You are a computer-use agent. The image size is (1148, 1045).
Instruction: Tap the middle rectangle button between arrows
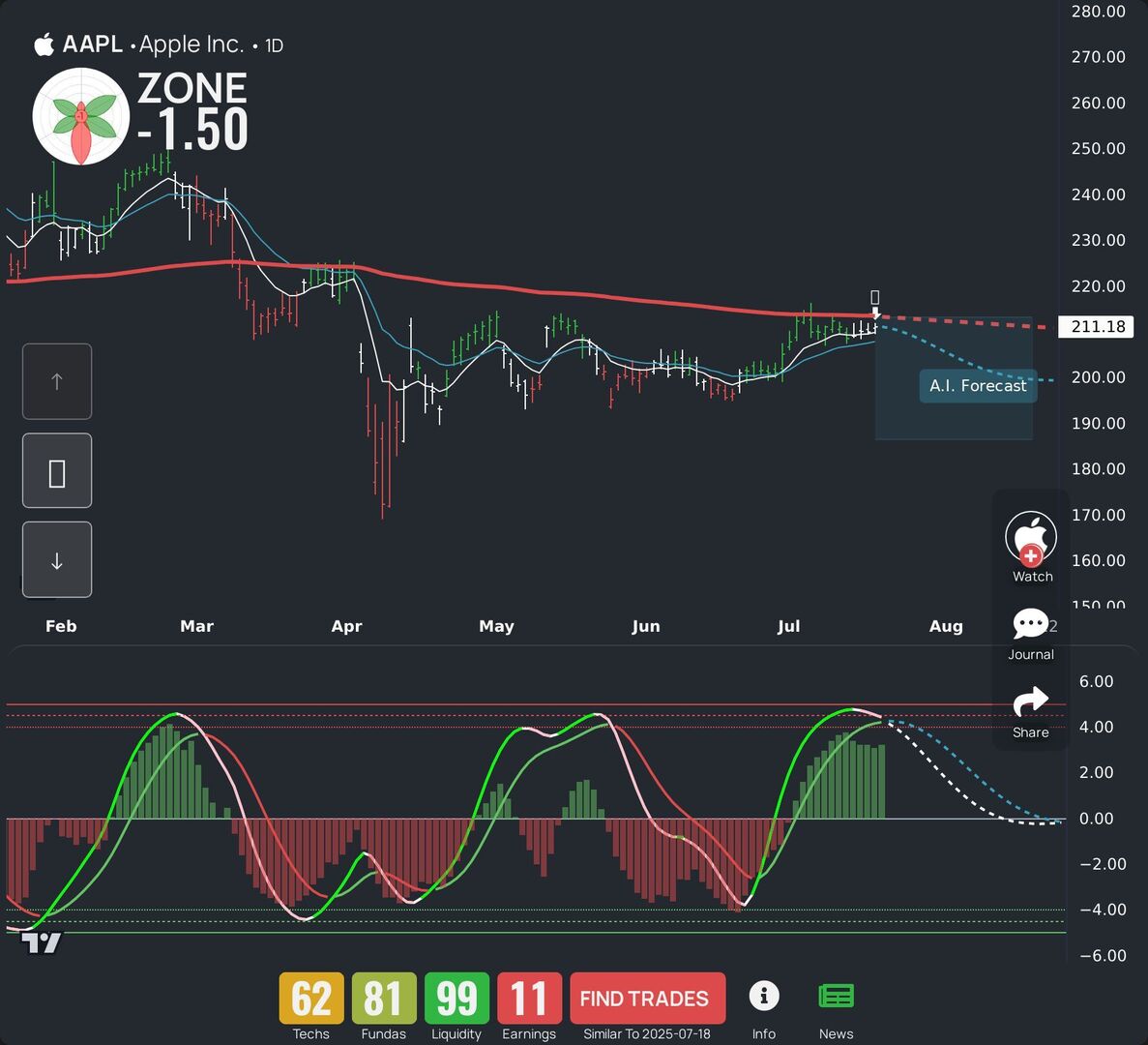[57, 471]
